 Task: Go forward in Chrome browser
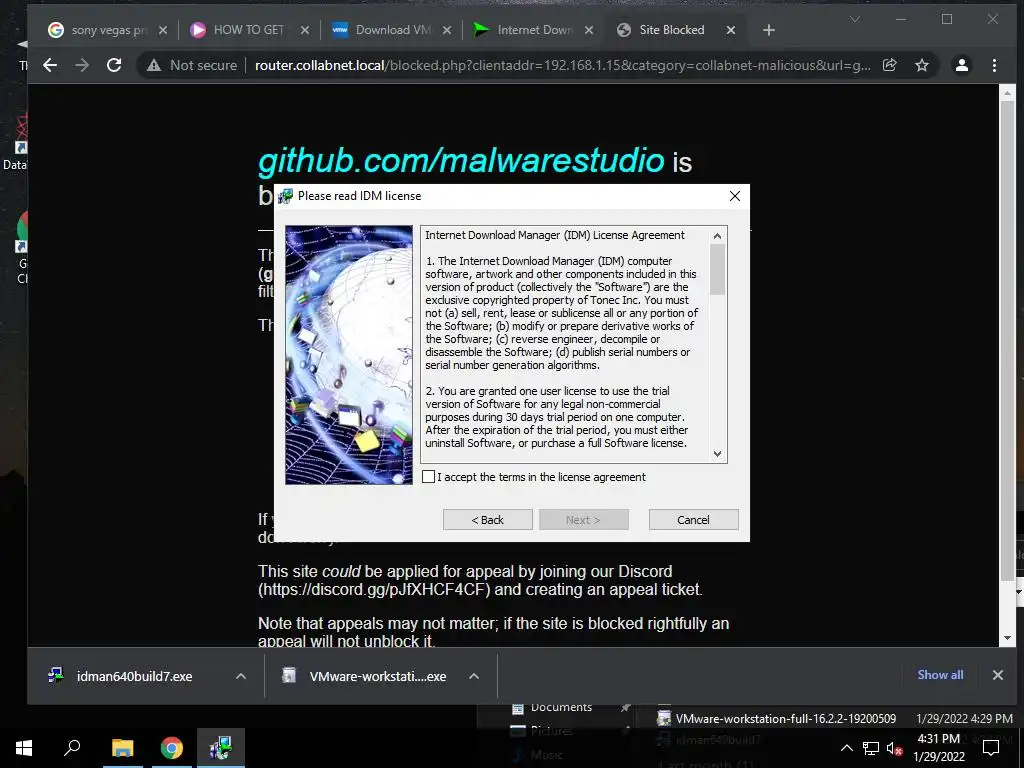[x=82, y=65]
